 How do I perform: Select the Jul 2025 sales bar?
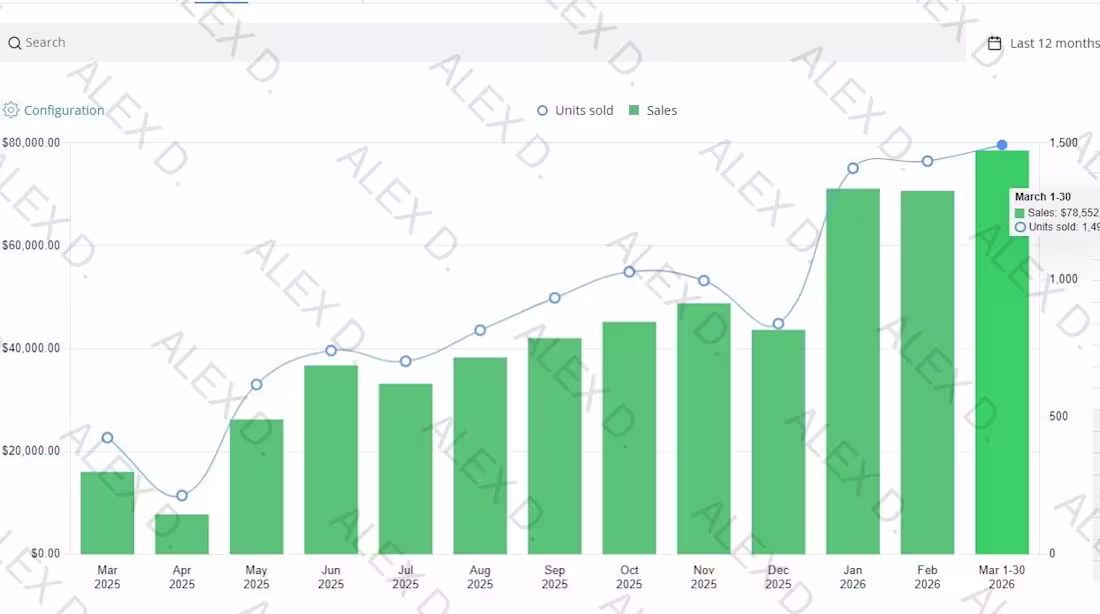coord(405,469)
